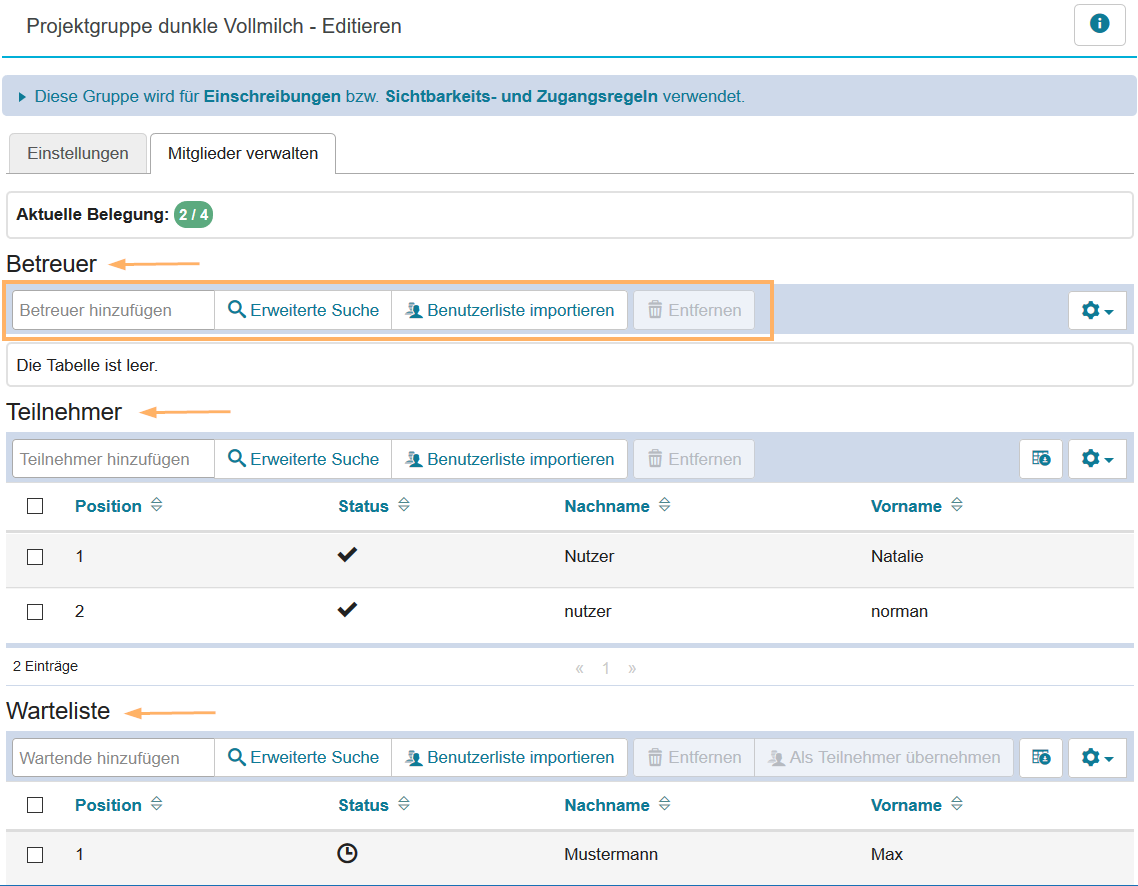Sort Warteliste by Nachname sort arrows

664,805
